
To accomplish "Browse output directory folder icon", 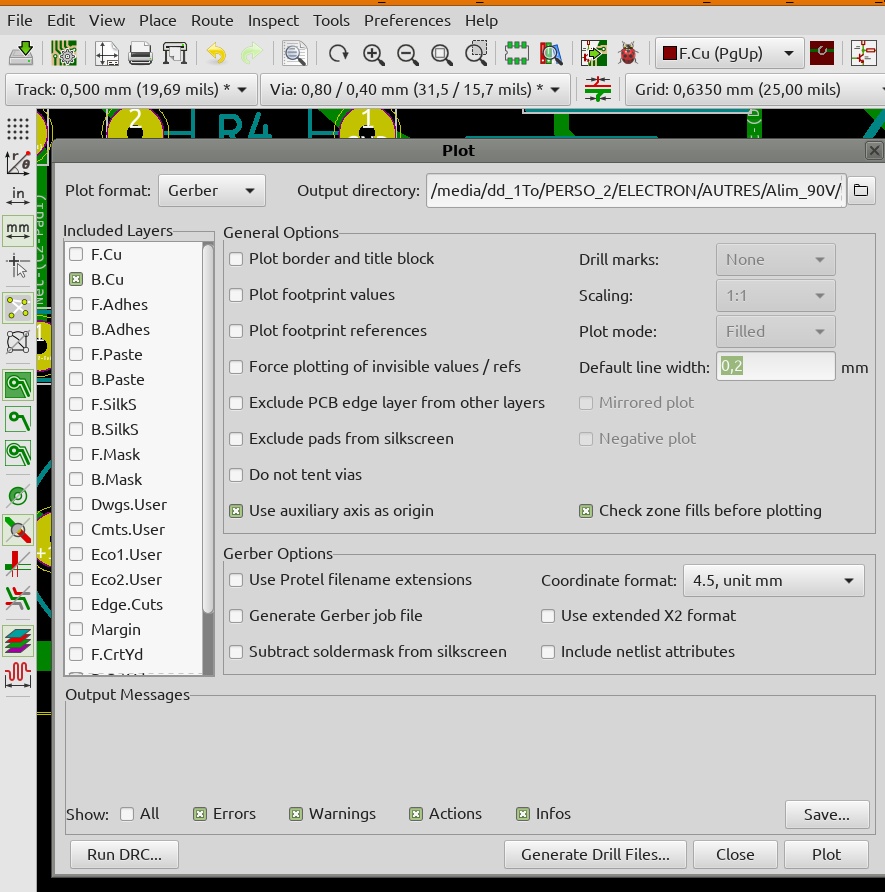I will pos(861,190).
